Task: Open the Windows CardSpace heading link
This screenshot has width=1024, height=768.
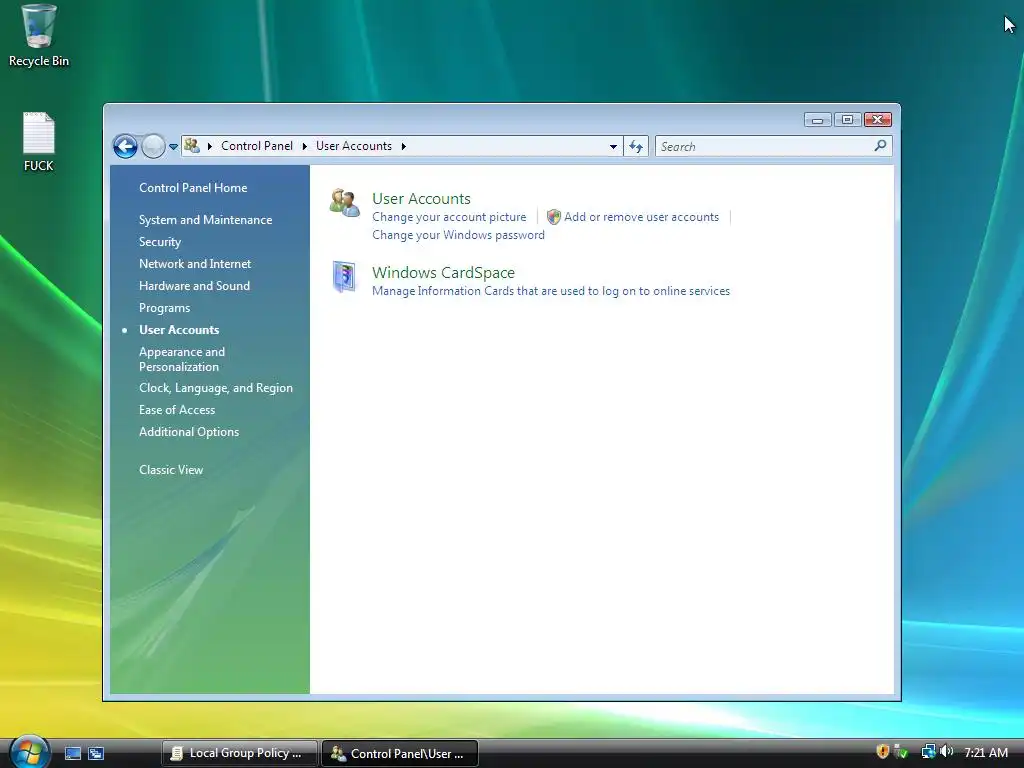Action: [443, 273]
